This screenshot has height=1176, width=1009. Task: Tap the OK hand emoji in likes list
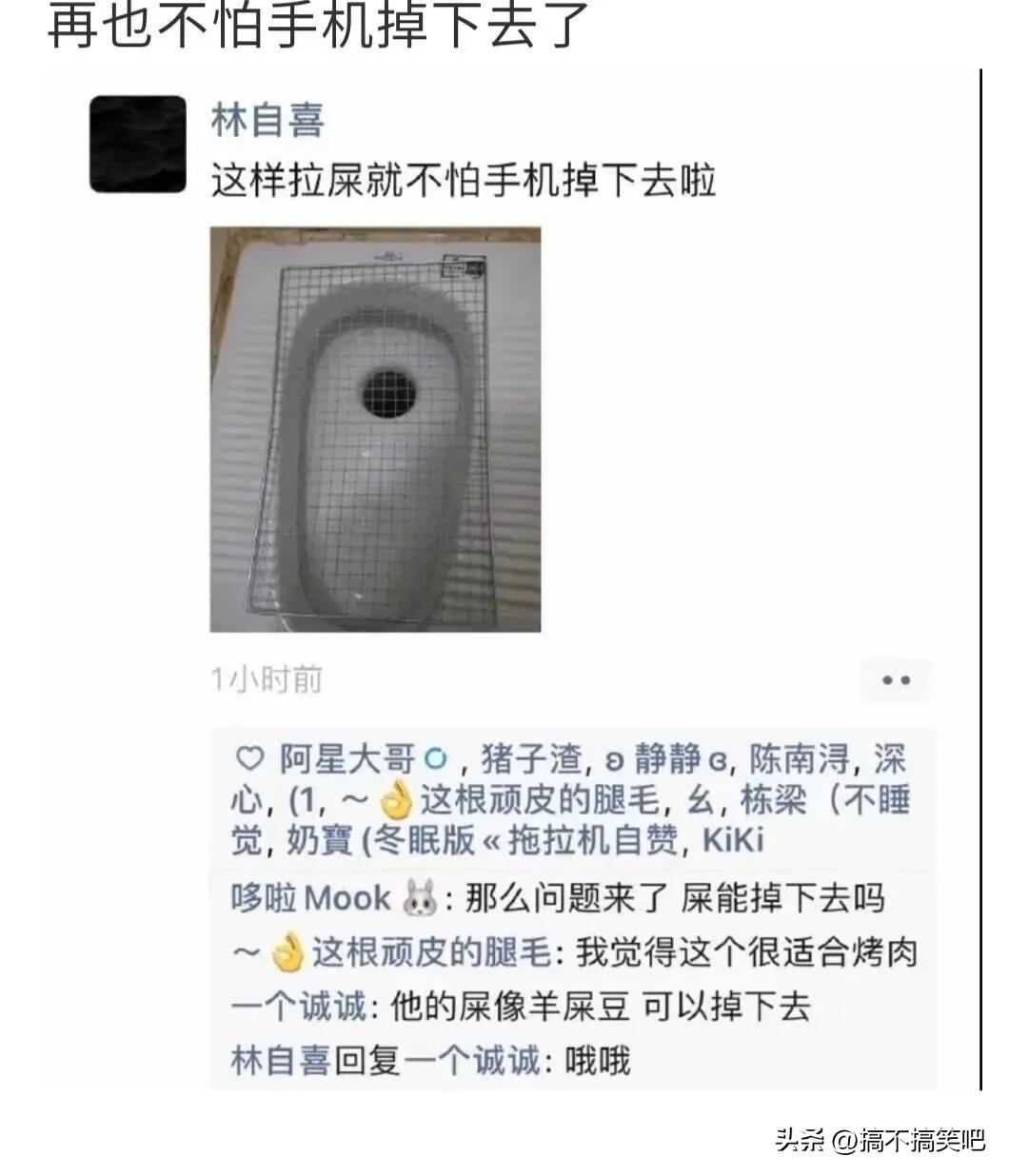click(397, 801)
